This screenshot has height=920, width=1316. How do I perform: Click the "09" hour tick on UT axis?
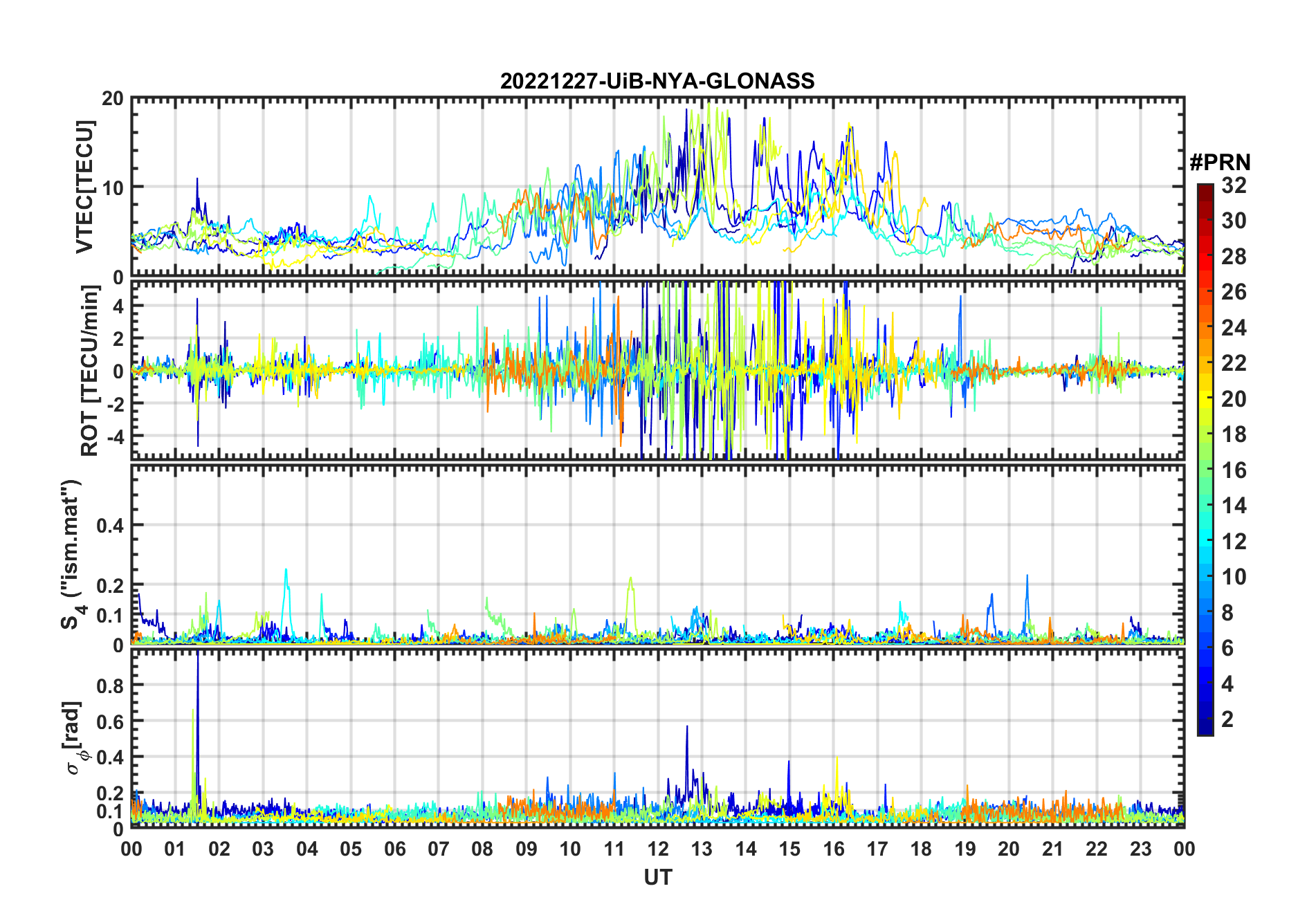(527, 849)
